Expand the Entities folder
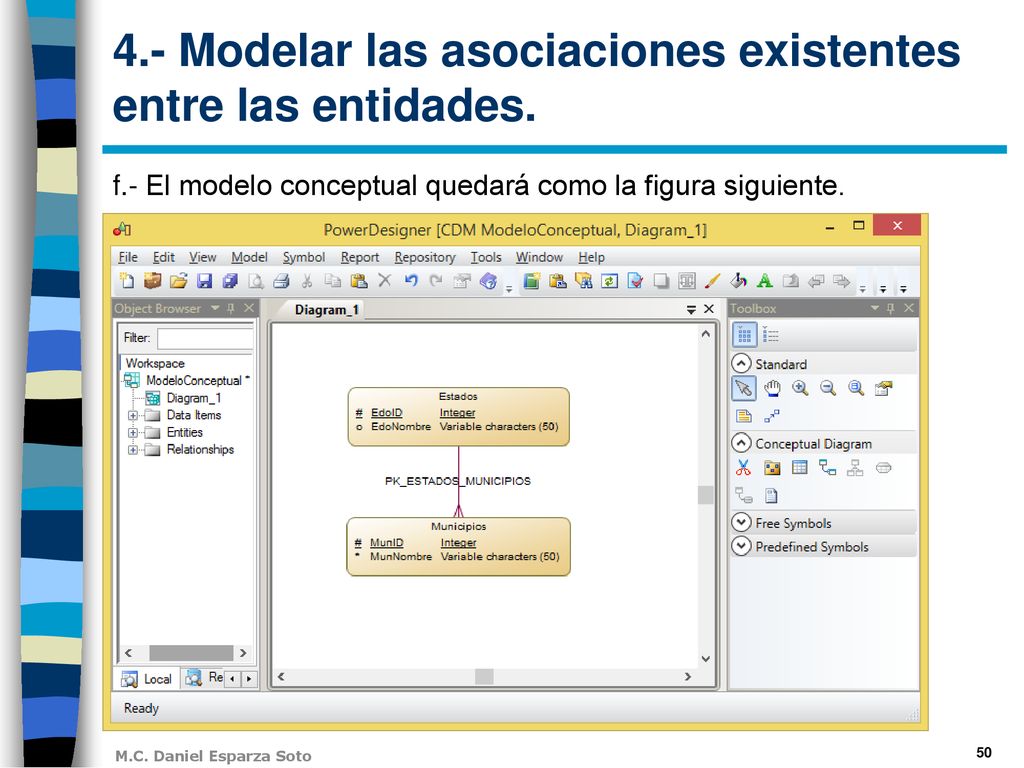The height and width of the screenshot is (768, 1024). coord(133,432)
